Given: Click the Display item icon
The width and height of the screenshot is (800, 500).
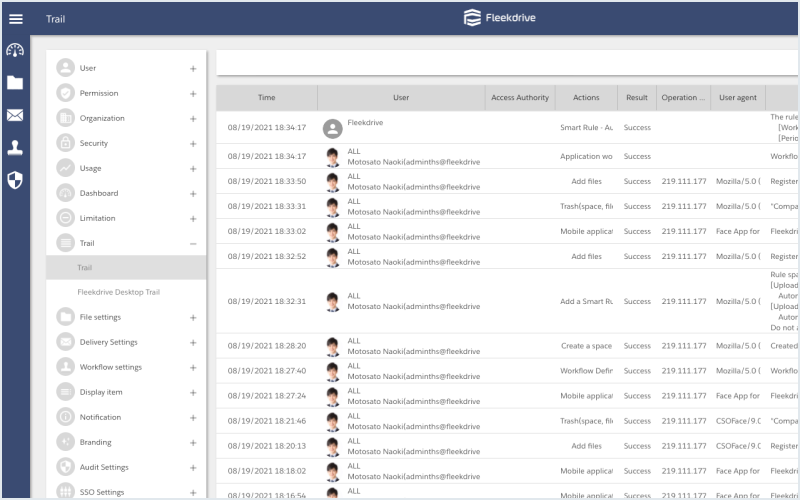Looking at the screenshot, I should (65, 392).
